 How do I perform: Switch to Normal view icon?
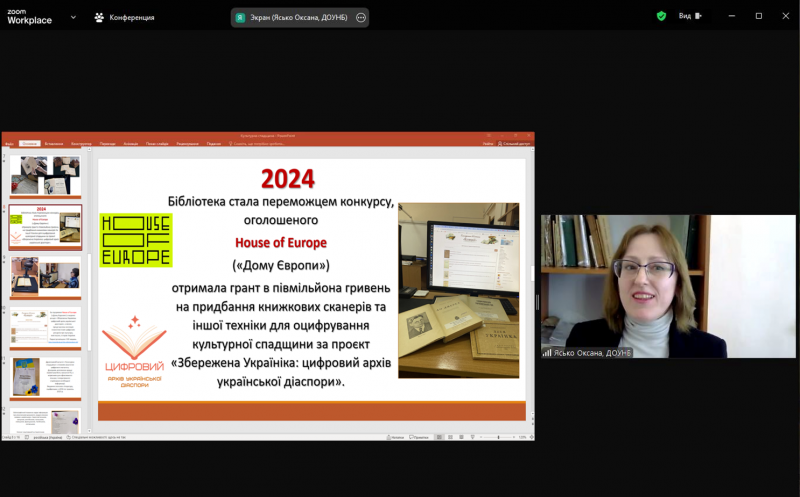[439, 437]
